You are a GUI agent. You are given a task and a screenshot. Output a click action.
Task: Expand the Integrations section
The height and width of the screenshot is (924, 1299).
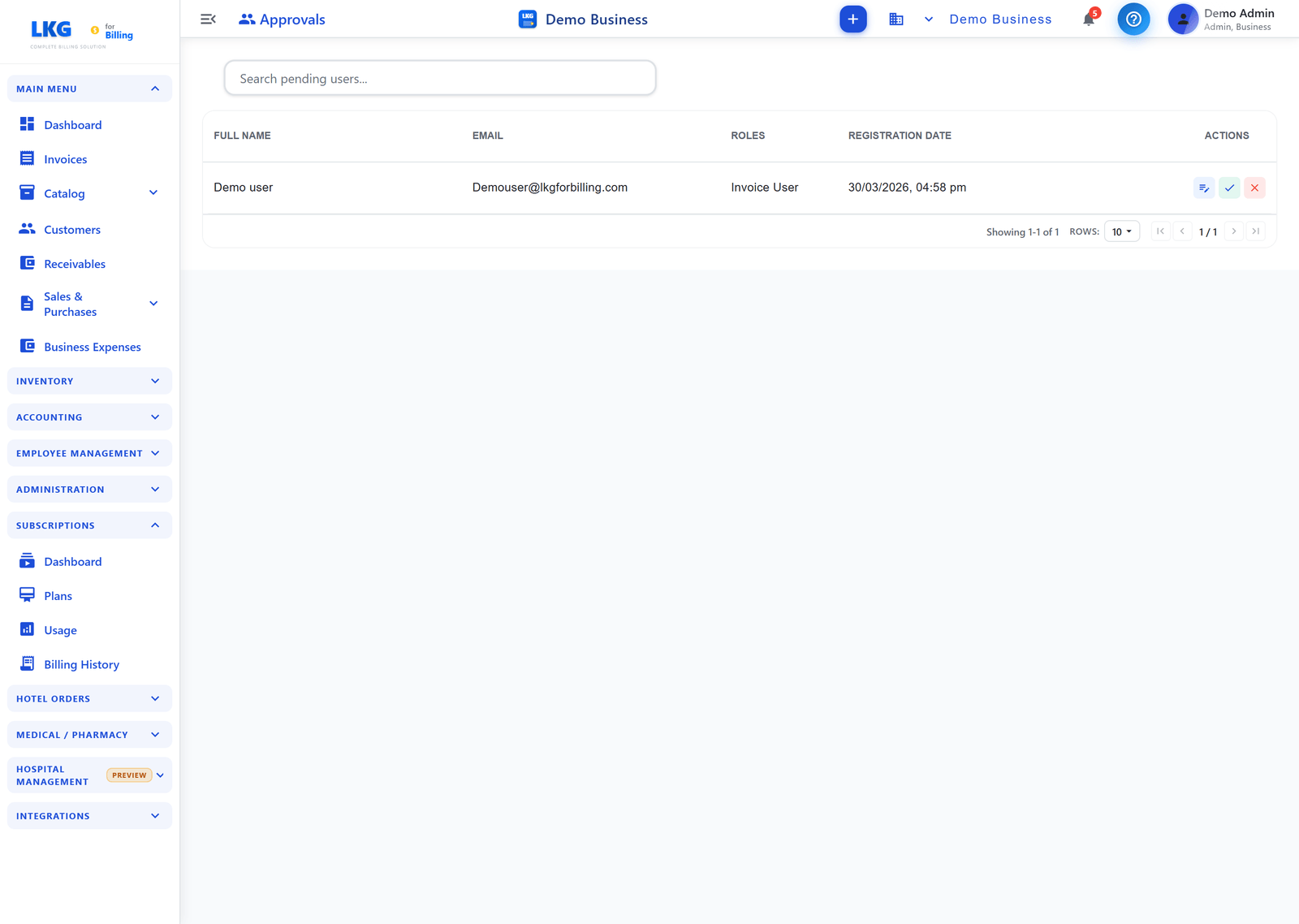point(89,816)
